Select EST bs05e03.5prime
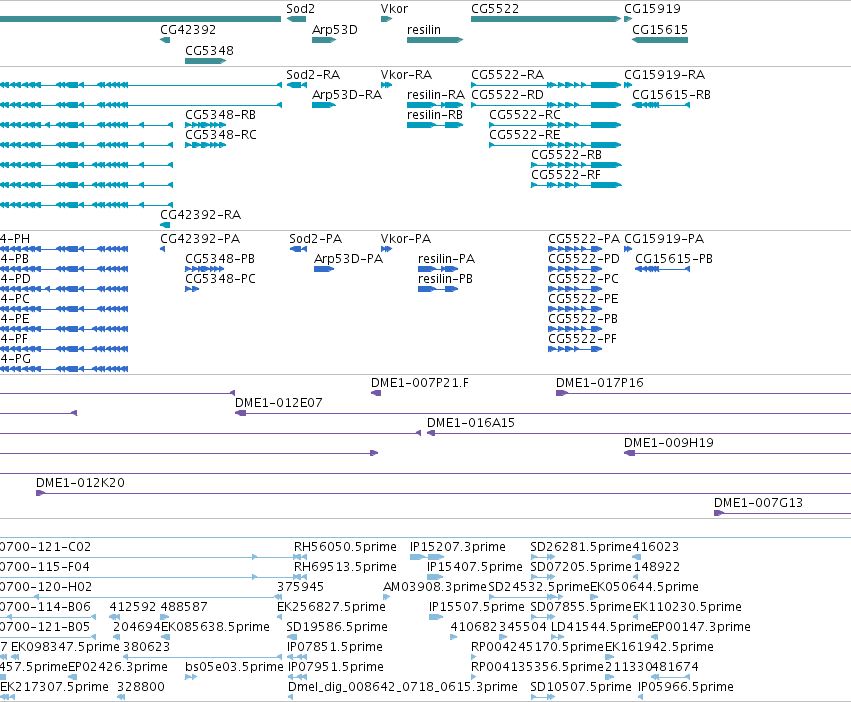This screenshot has width=851, height=702. 234,667
